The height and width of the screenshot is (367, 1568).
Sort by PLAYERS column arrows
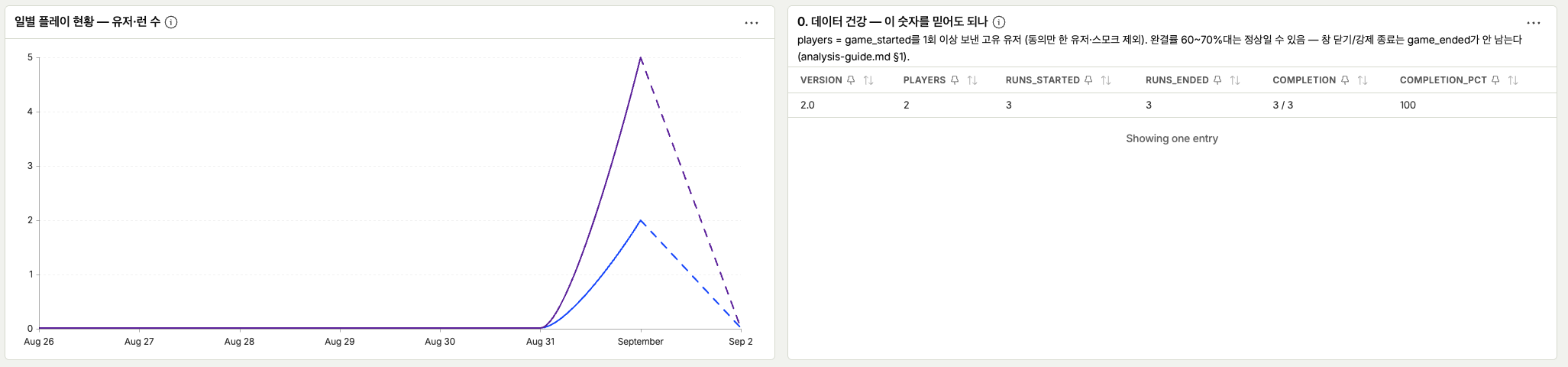click(972, 80)
